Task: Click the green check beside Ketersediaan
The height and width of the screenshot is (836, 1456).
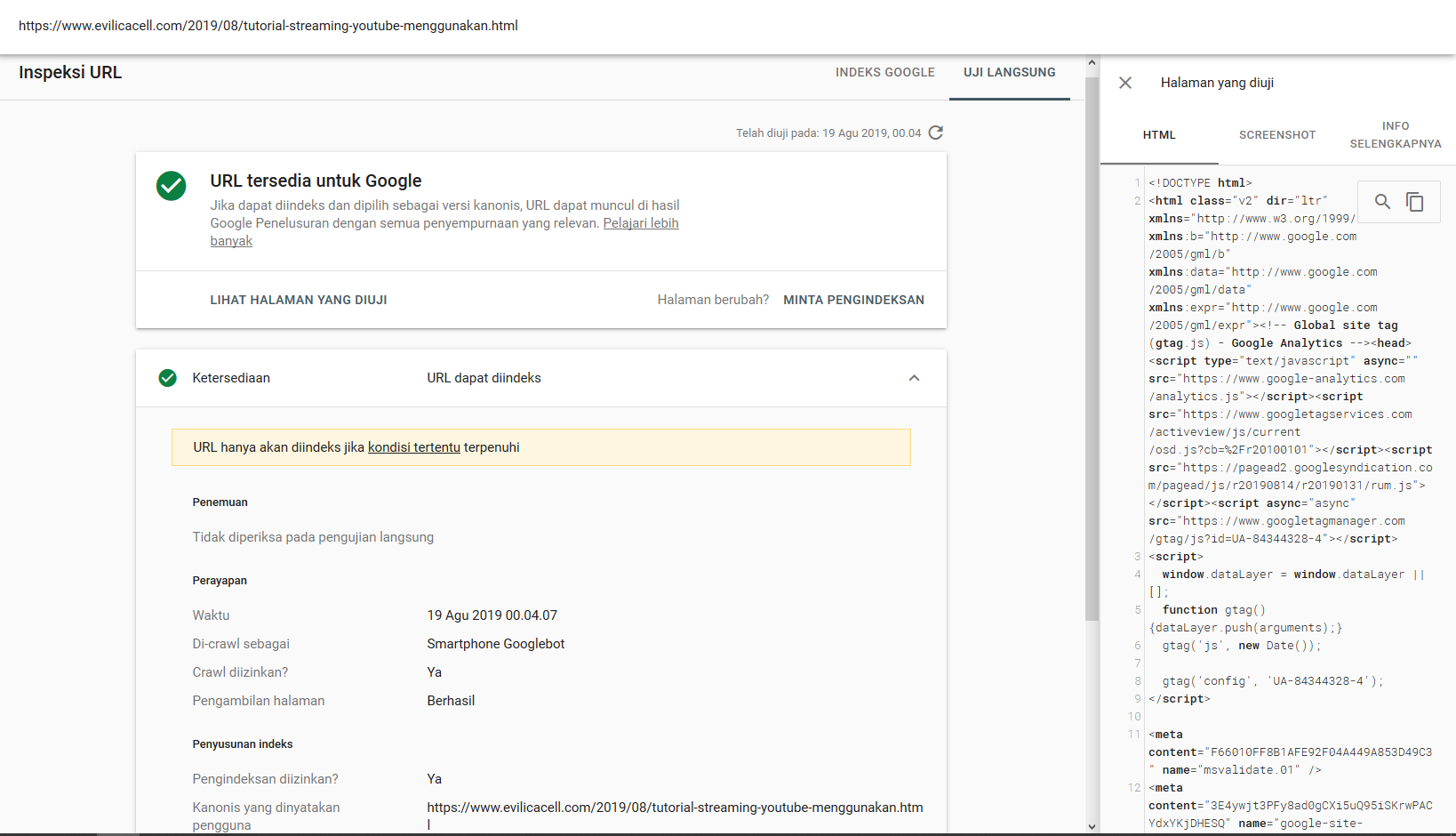Action: tap(167, 378)
